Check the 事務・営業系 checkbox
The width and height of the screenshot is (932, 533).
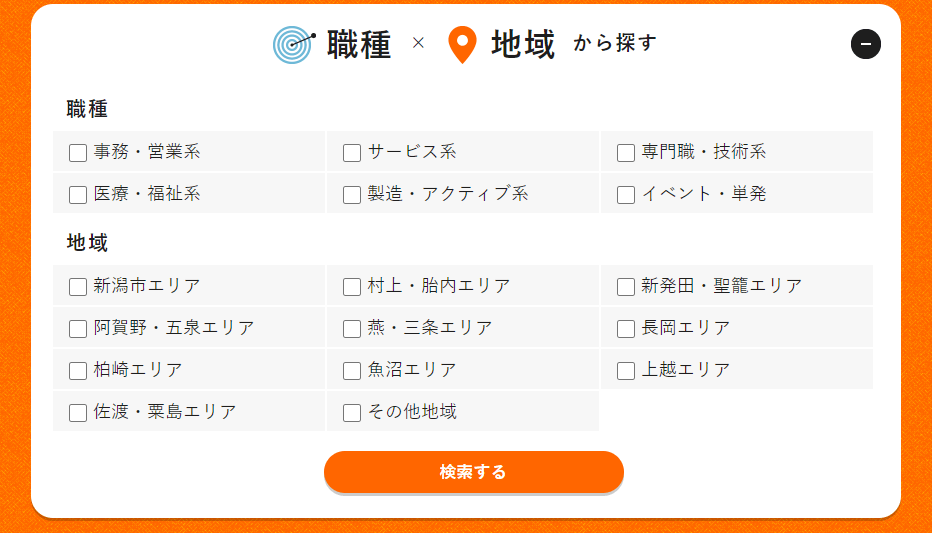tap(78, 153)
